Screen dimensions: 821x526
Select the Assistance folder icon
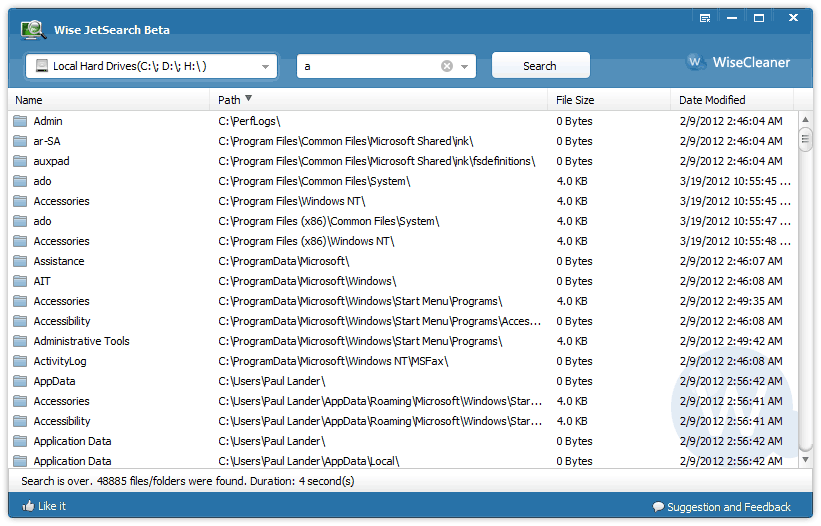(20, 261)
